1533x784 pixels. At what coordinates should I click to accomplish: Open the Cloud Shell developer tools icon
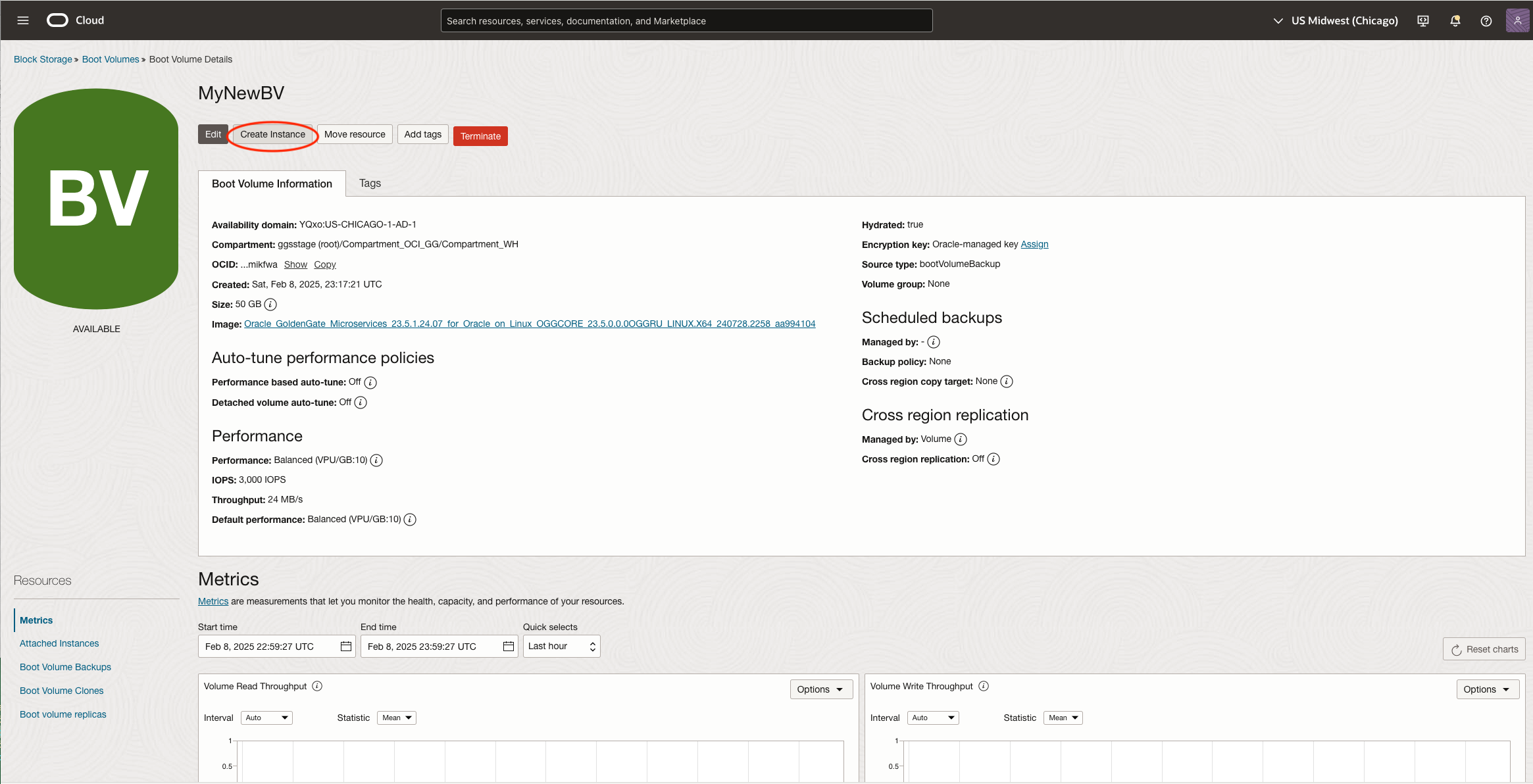pos(1423,20)
